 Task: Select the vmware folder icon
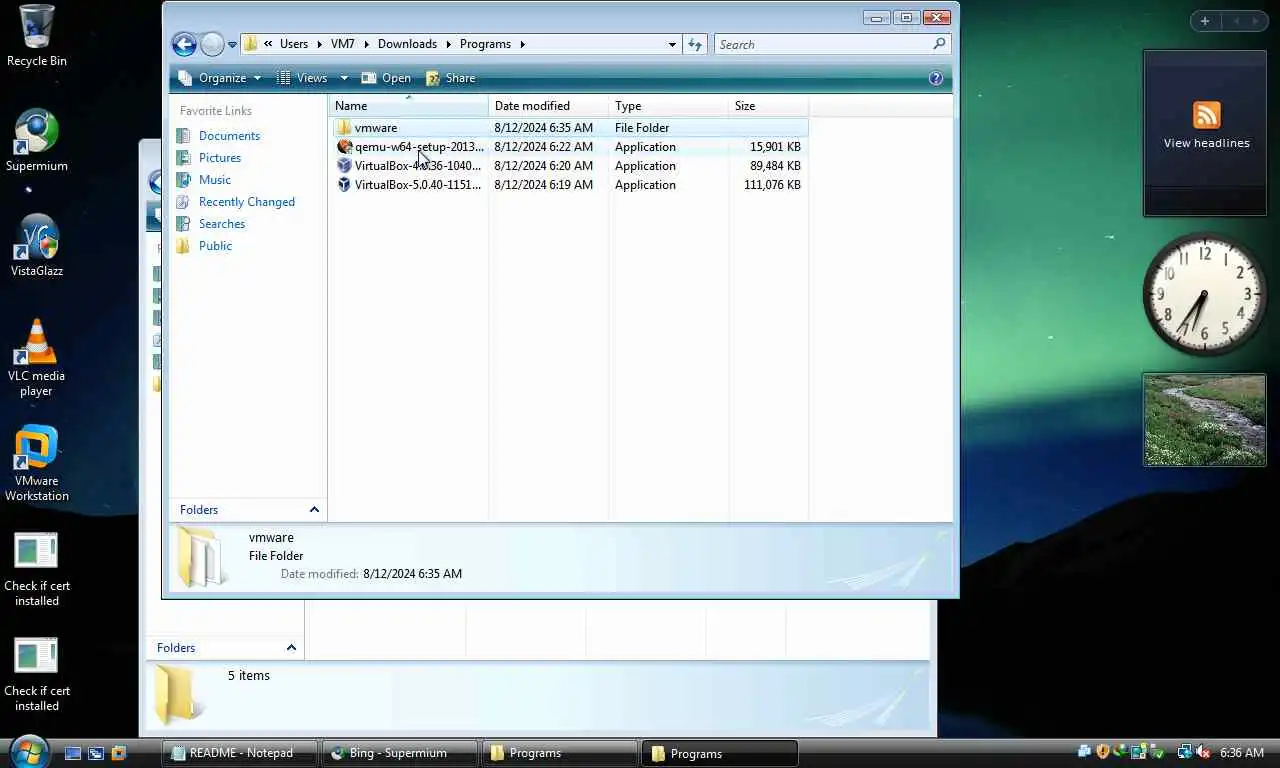point(344,128)
